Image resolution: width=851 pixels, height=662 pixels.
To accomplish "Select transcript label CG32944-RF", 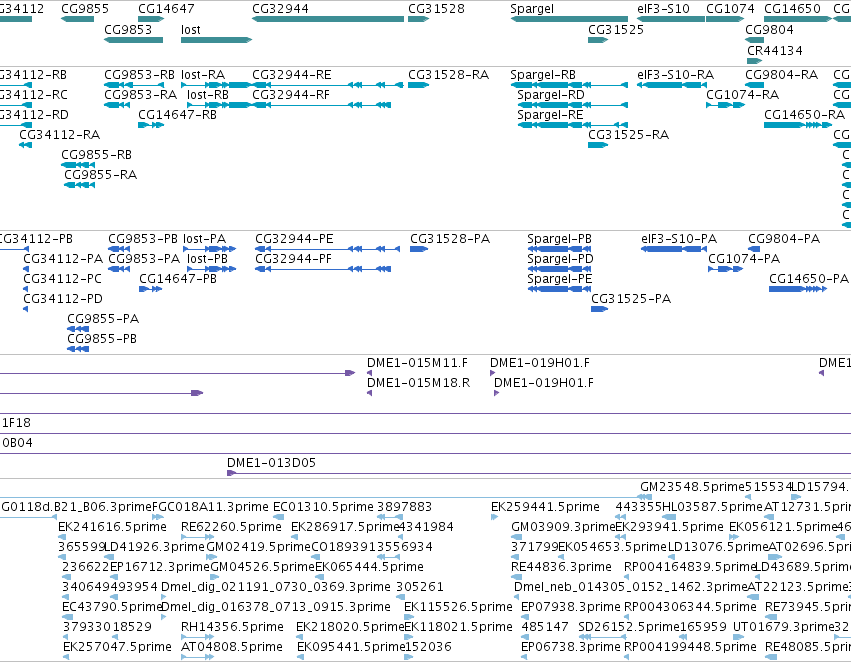I will [291, 94].
